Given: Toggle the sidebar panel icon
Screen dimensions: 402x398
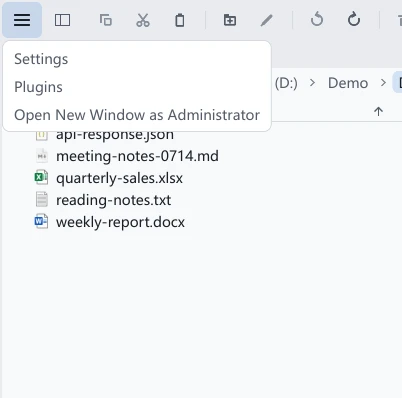Looking at the screenshot, I should click(62, 20).
